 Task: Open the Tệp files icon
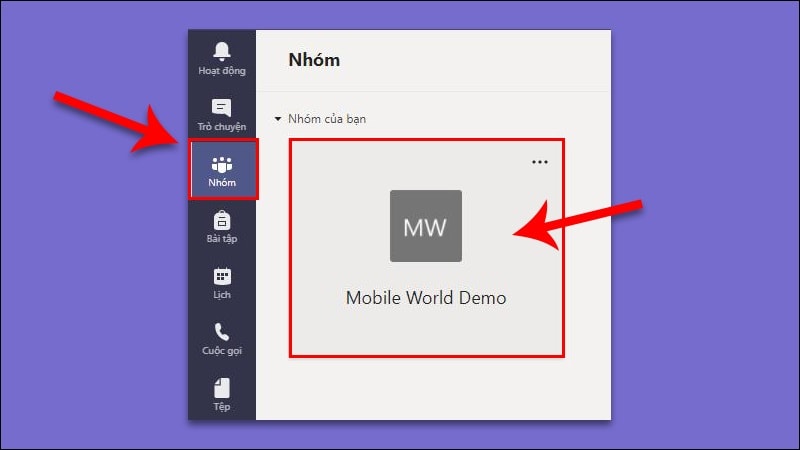[x=221, y=388]
